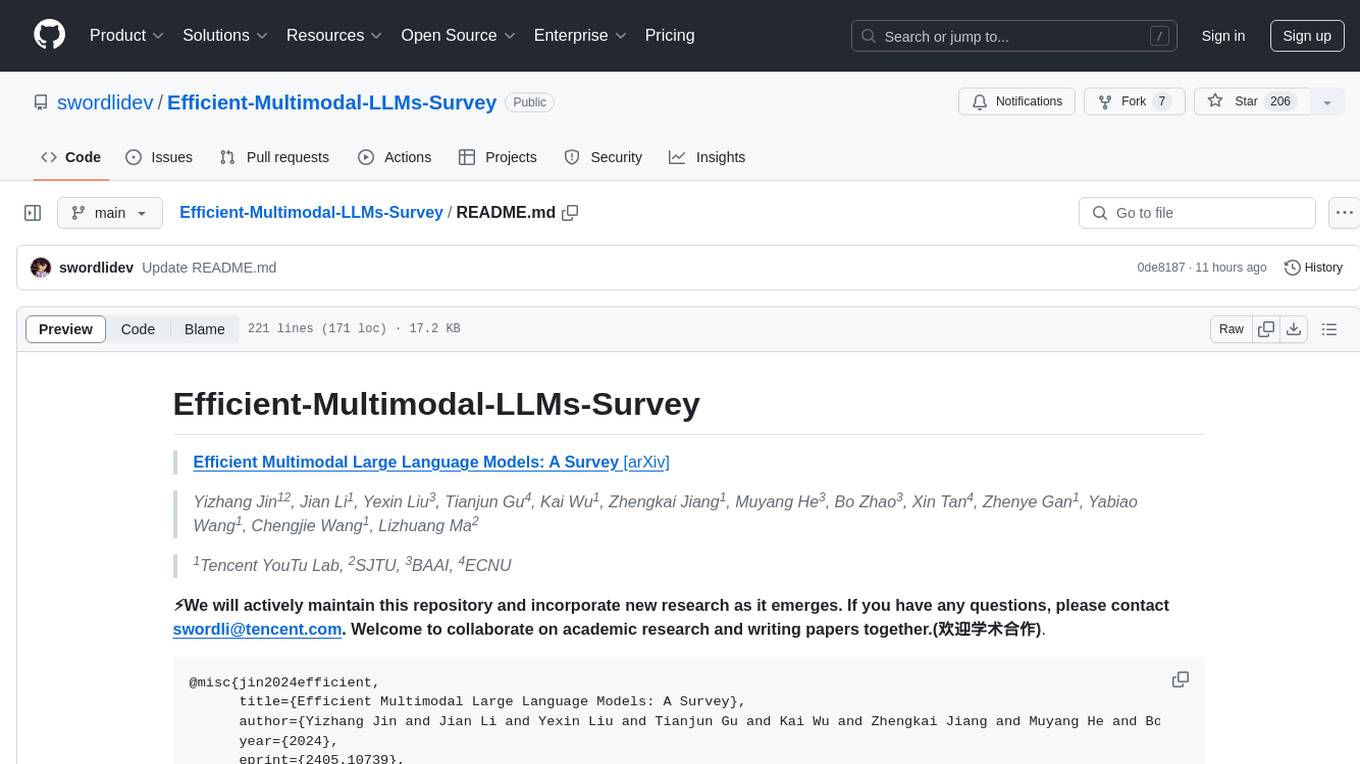Download the raw file
Image resolution: width=1360 pixels, height=764 pixels.
tap(1294, 329)
